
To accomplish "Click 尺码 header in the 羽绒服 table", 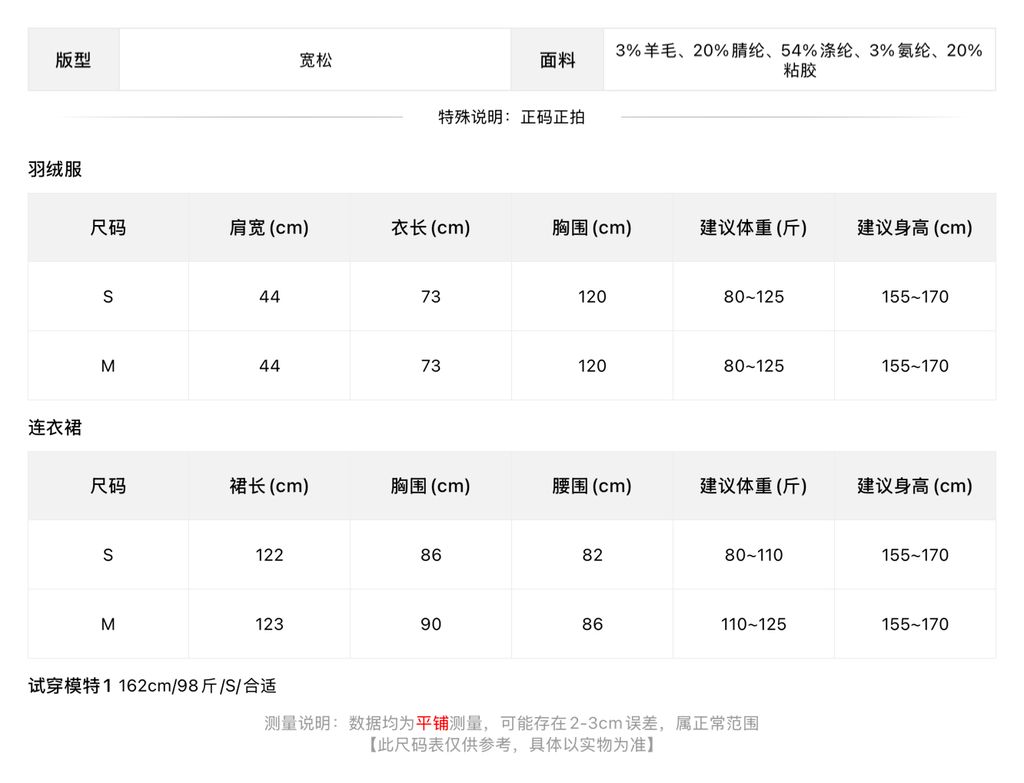I will [108, 228].
